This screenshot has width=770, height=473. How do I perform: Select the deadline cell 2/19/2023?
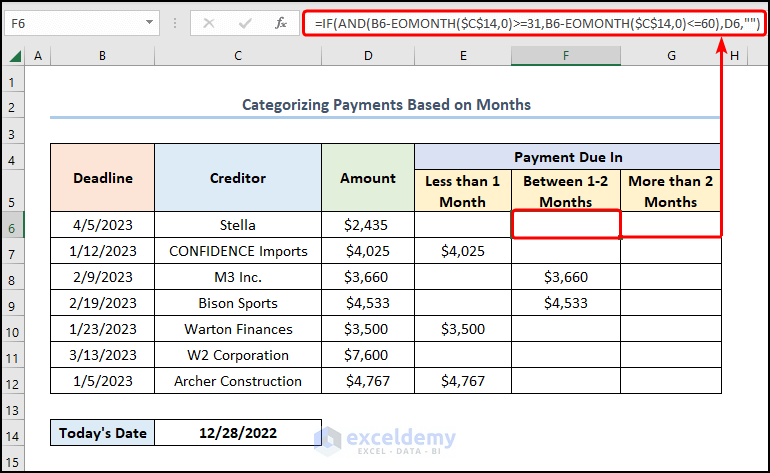103,303
